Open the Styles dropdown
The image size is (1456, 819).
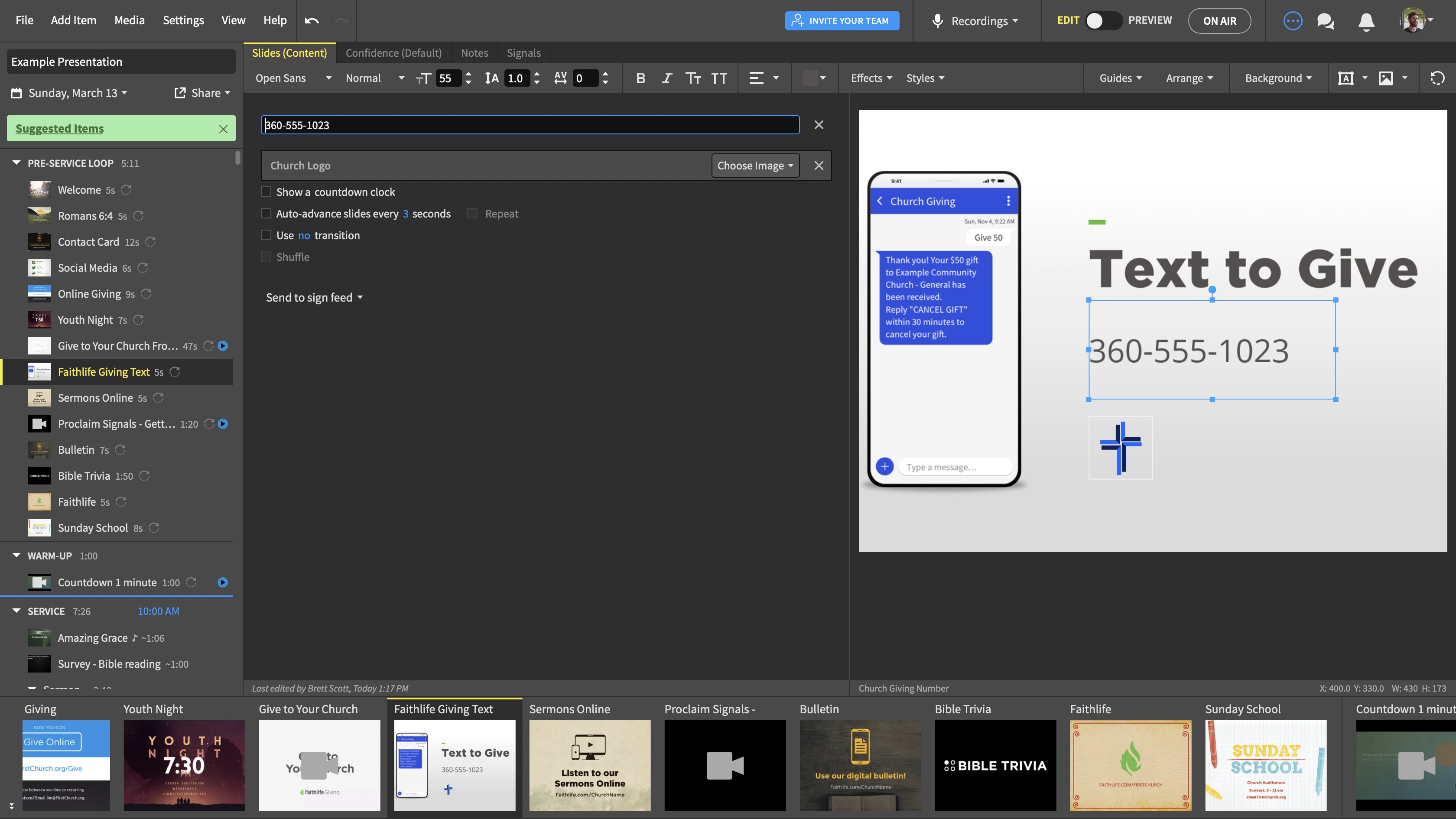[x=925, y=78]
